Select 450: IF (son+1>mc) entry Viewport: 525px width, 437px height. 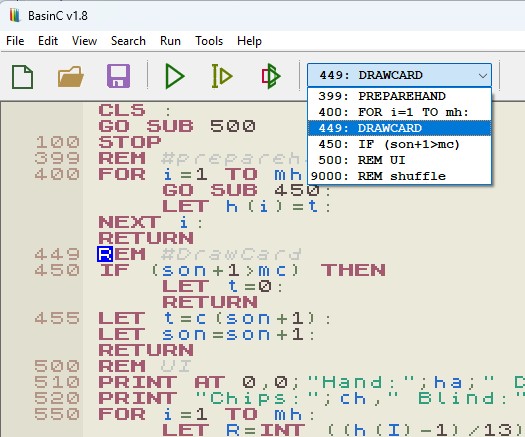(x=399, y=144)
